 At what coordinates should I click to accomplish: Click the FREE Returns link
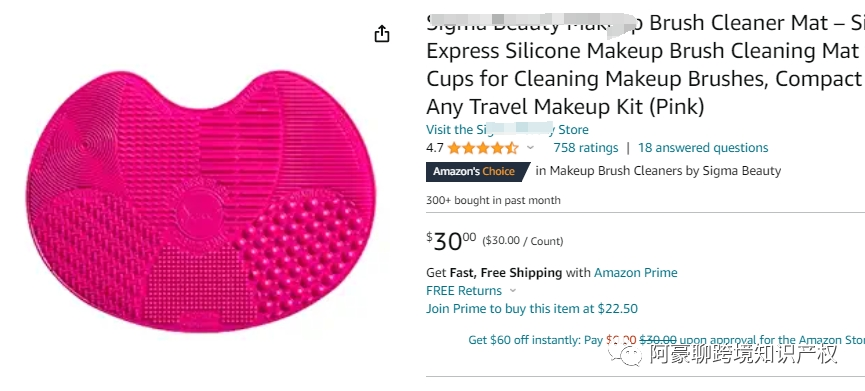(x=464, y=291)
